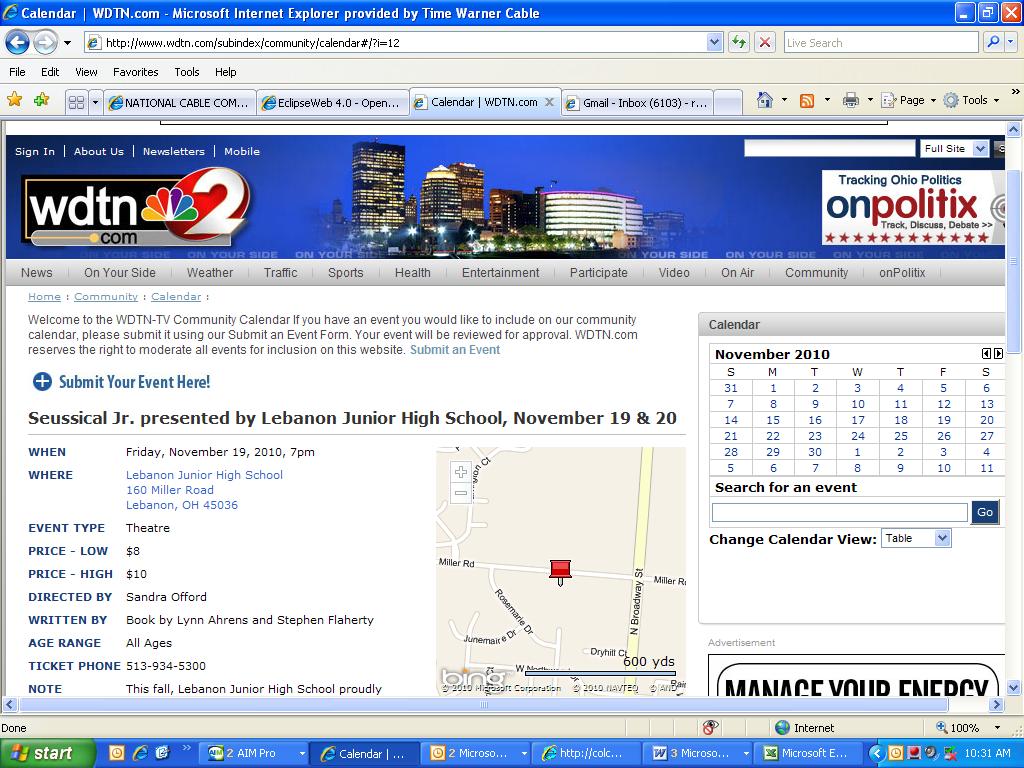Select November 19 in the calendar
Screen dimensions: 1024x768
(943, 421)
